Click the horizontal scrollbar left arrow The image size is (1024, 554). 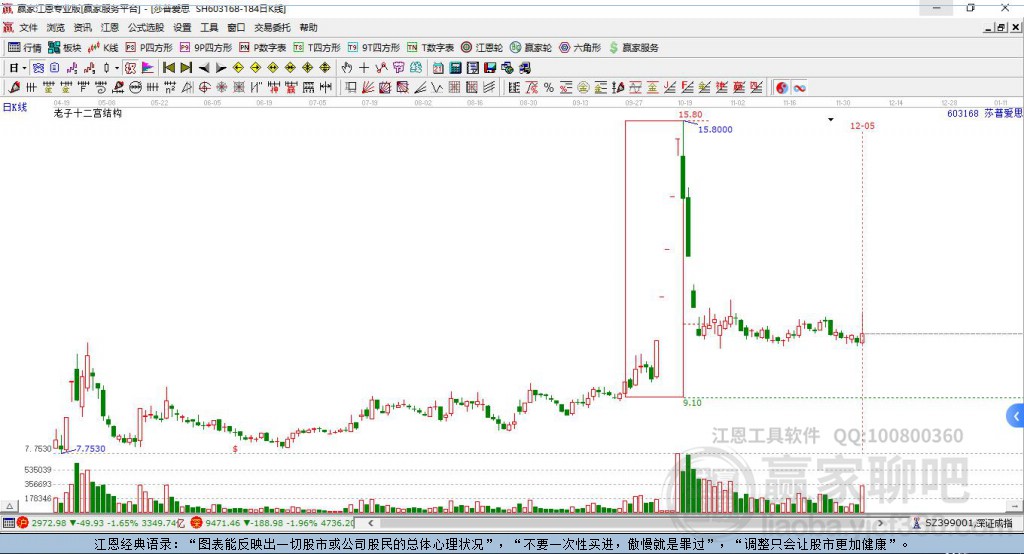(370, 523)
